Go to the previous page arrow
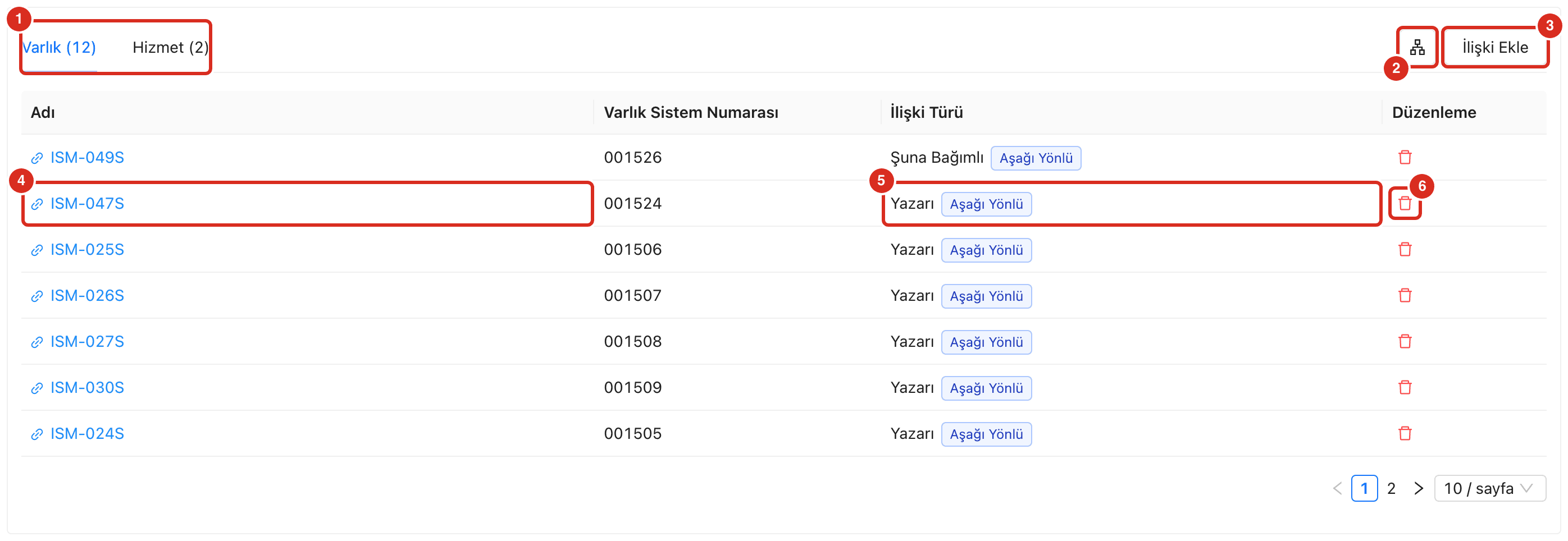The width and height of the screenshot is (1568, 541). 1337,489
